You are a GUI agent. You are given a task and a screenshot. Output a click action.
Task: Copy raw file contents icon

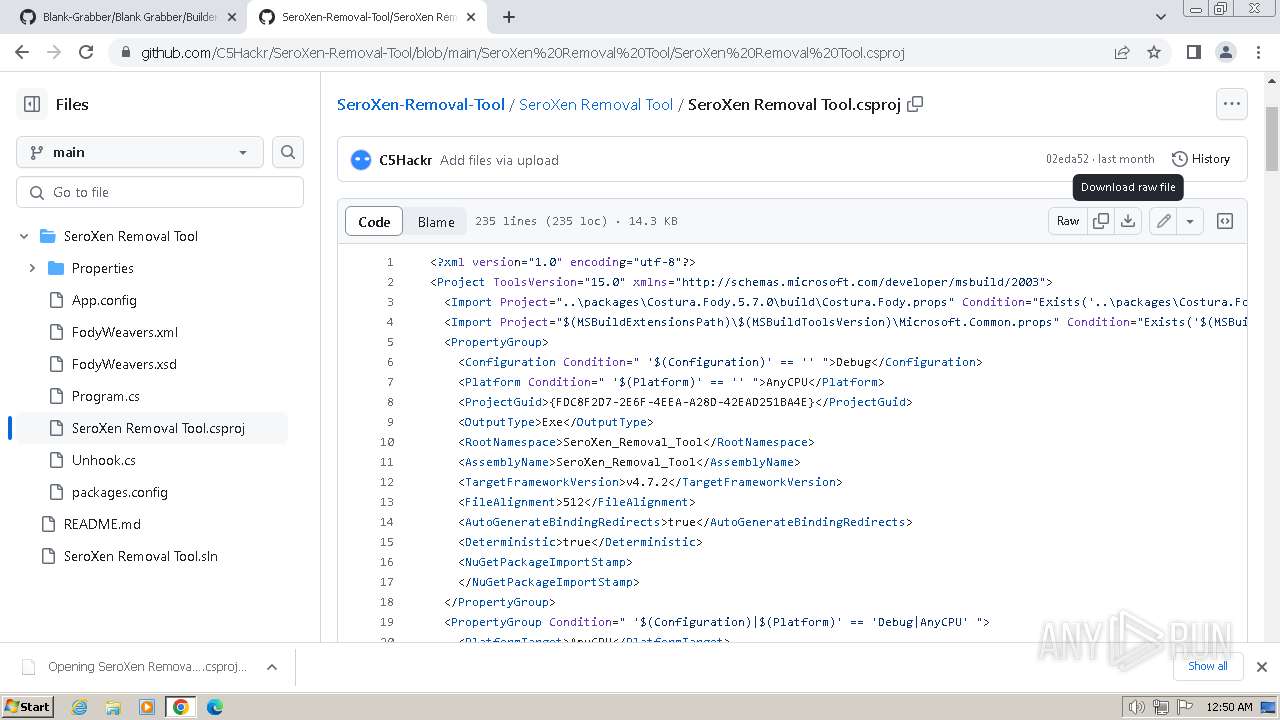[x=1101, y=221]
